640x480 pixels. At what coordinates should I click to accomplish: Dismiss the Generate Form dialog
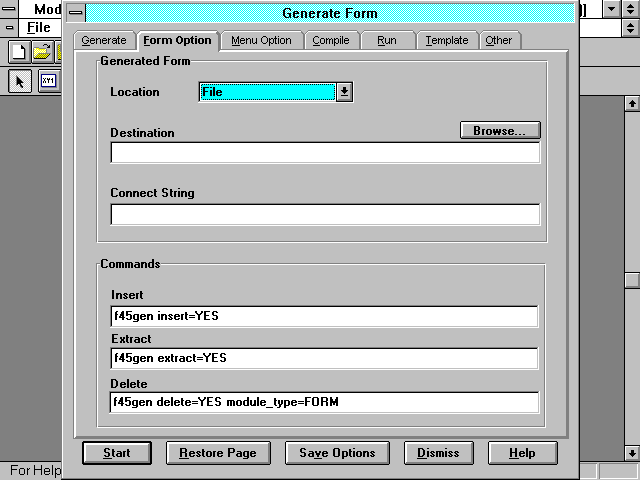pyautogui.click(x=438, y=453)
